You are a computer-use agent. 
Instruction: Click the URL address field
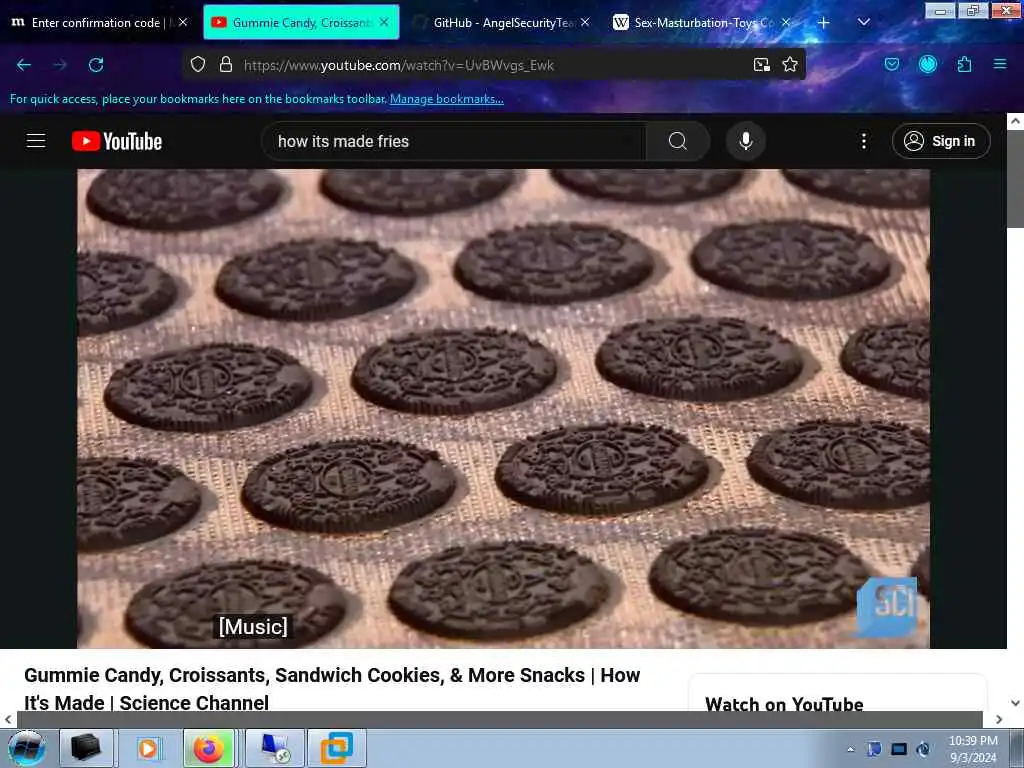click(493, 65)
